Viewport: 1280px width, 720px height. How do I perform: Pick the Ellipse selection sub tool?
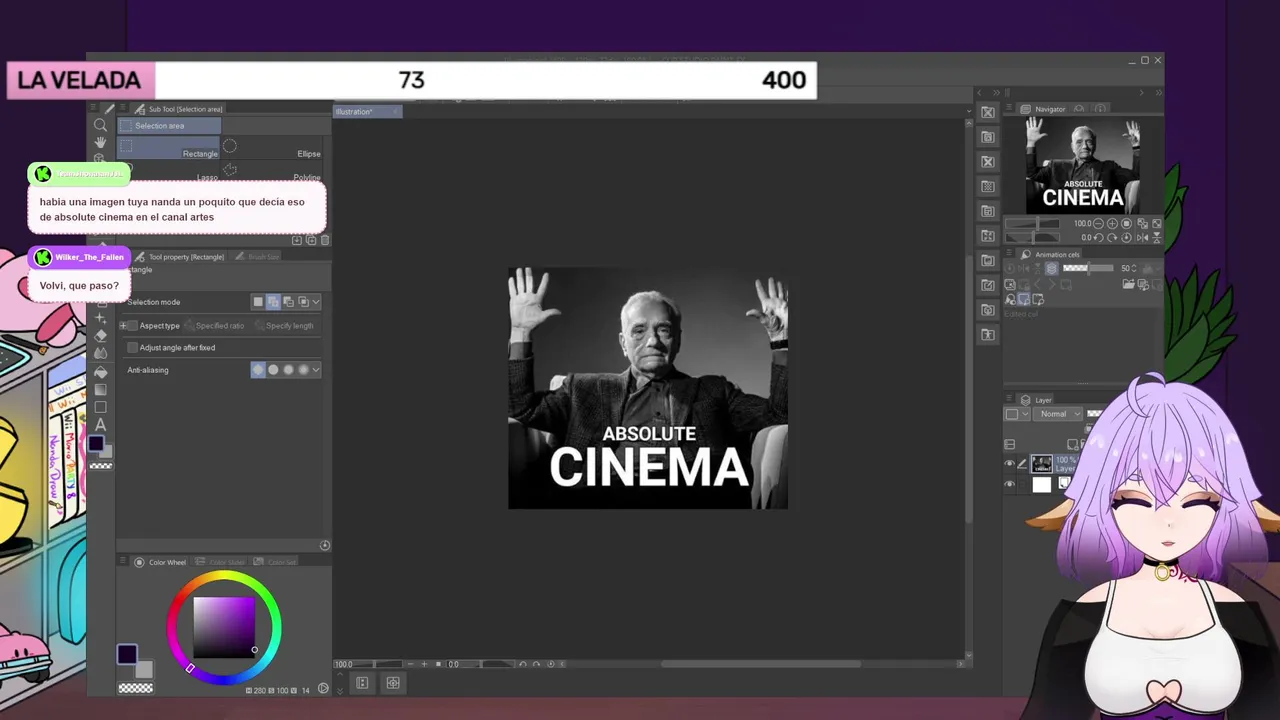(x=272, y=148)
